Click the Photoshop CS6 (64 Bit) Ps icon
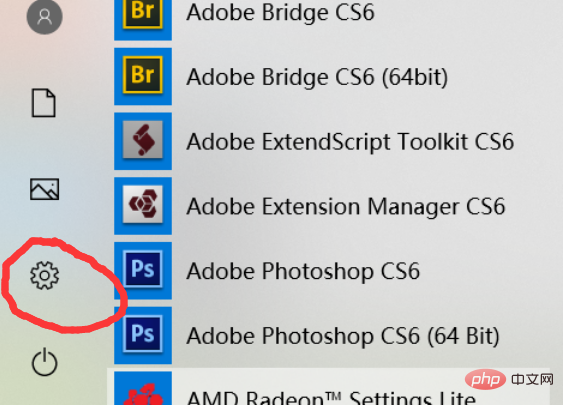Screen dimensions: 564x412 (x=143, y=335)
